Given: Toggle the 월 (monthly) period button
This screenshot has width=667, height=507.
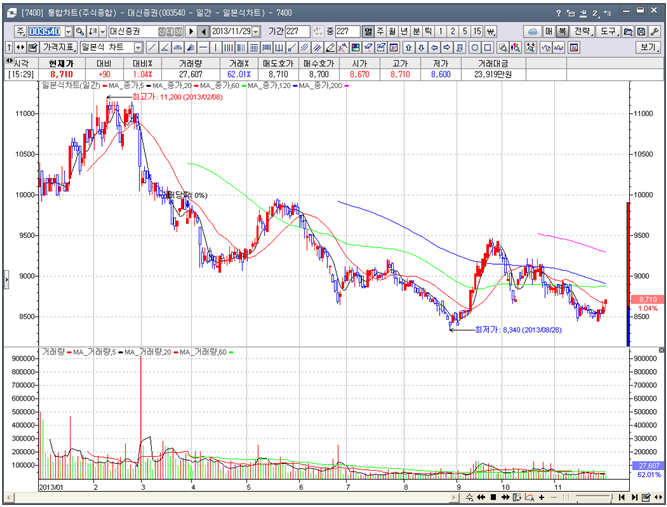Looking at the screenshot, I should point(392,31).
